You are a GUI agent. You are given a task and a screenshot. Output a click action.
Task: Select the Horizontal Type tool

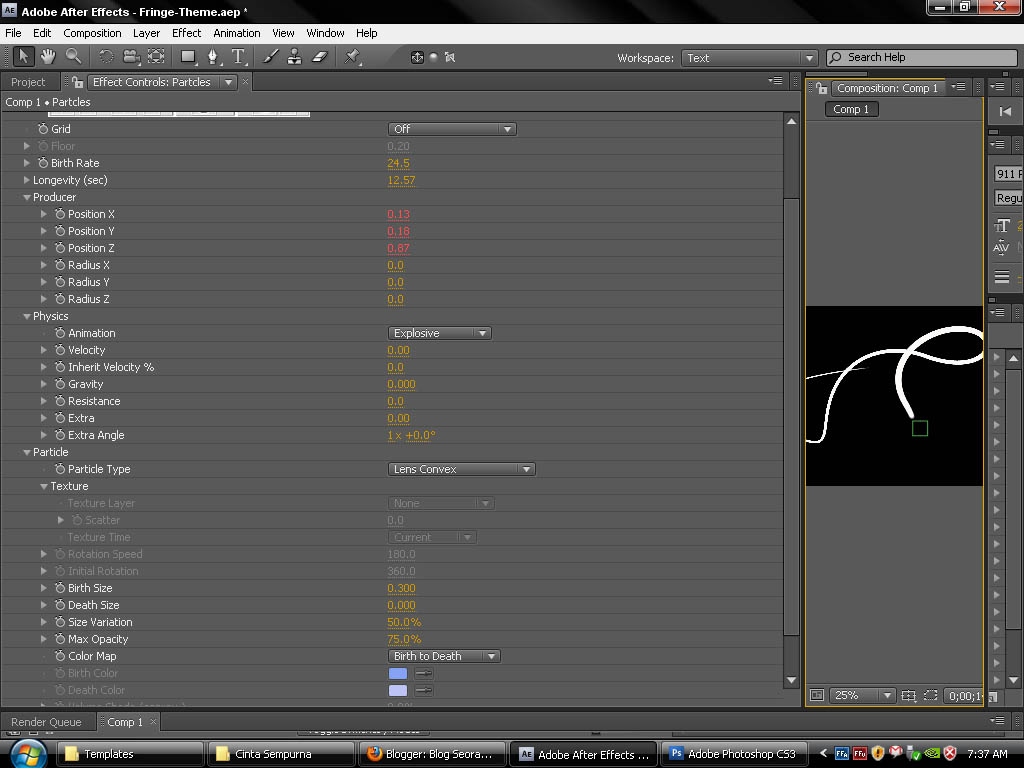click(239, 57)
